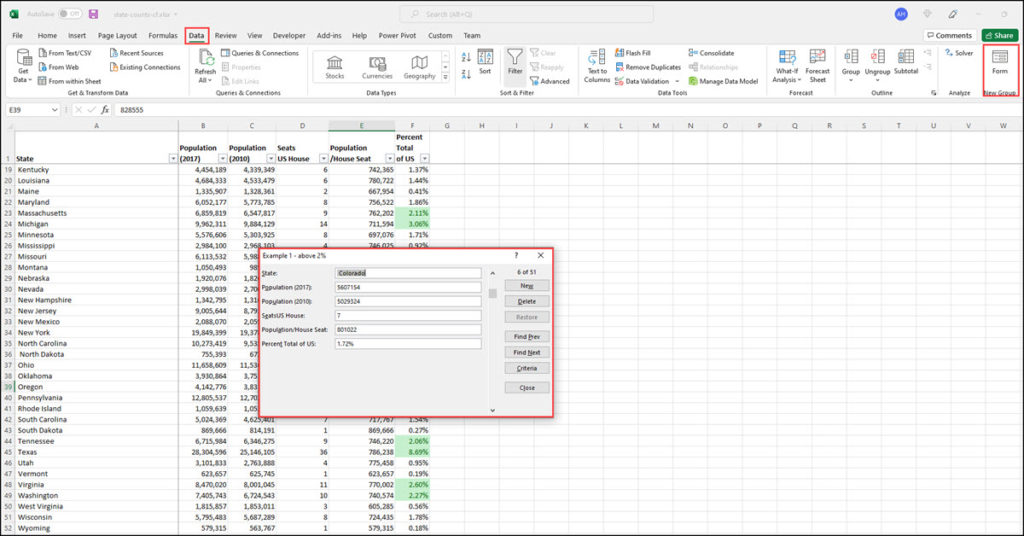The height and width of the screenshot is (536, 1024).
Task: Select the Filter funnel icon
Action: [514, 62]
